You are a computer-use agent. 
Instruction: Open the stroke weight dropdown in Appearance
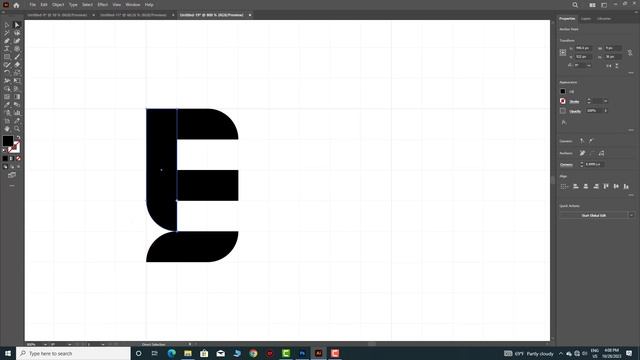click(606, 101)
